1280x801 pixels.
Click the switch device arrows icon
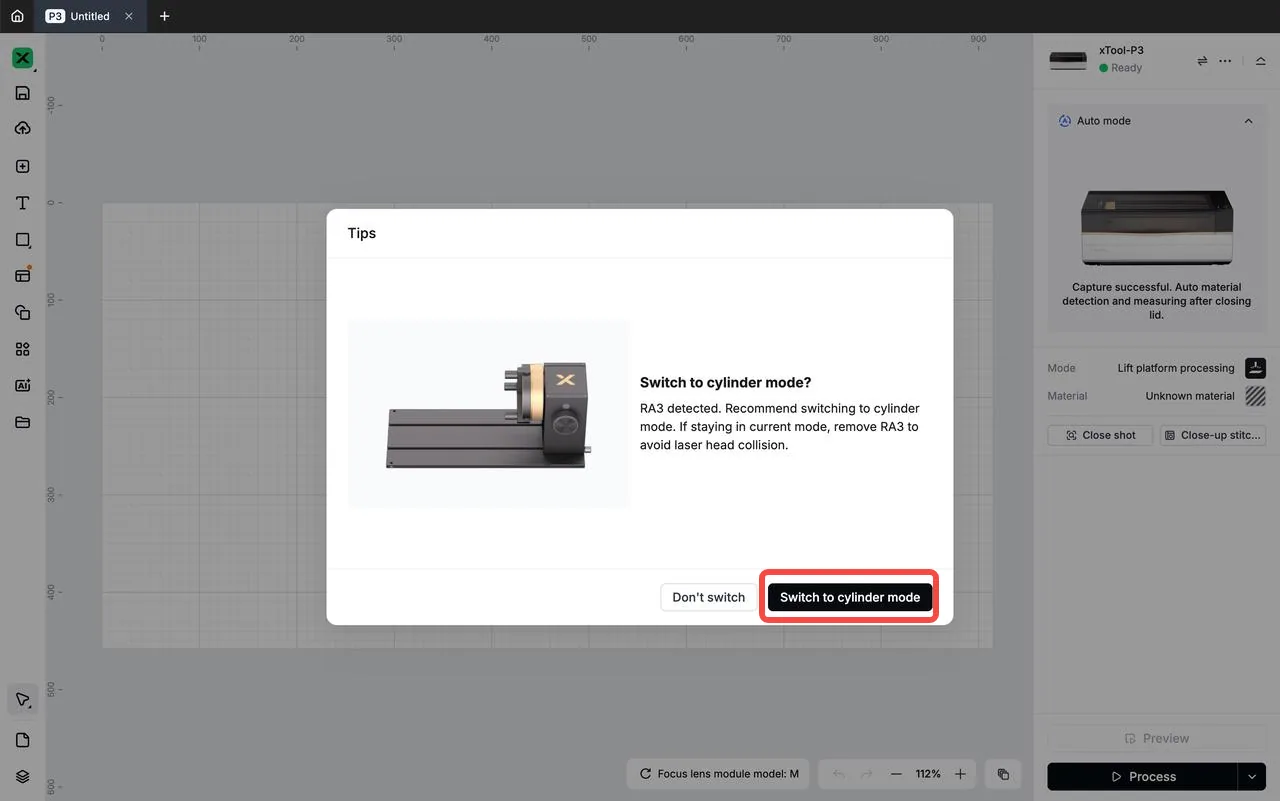1202,61
